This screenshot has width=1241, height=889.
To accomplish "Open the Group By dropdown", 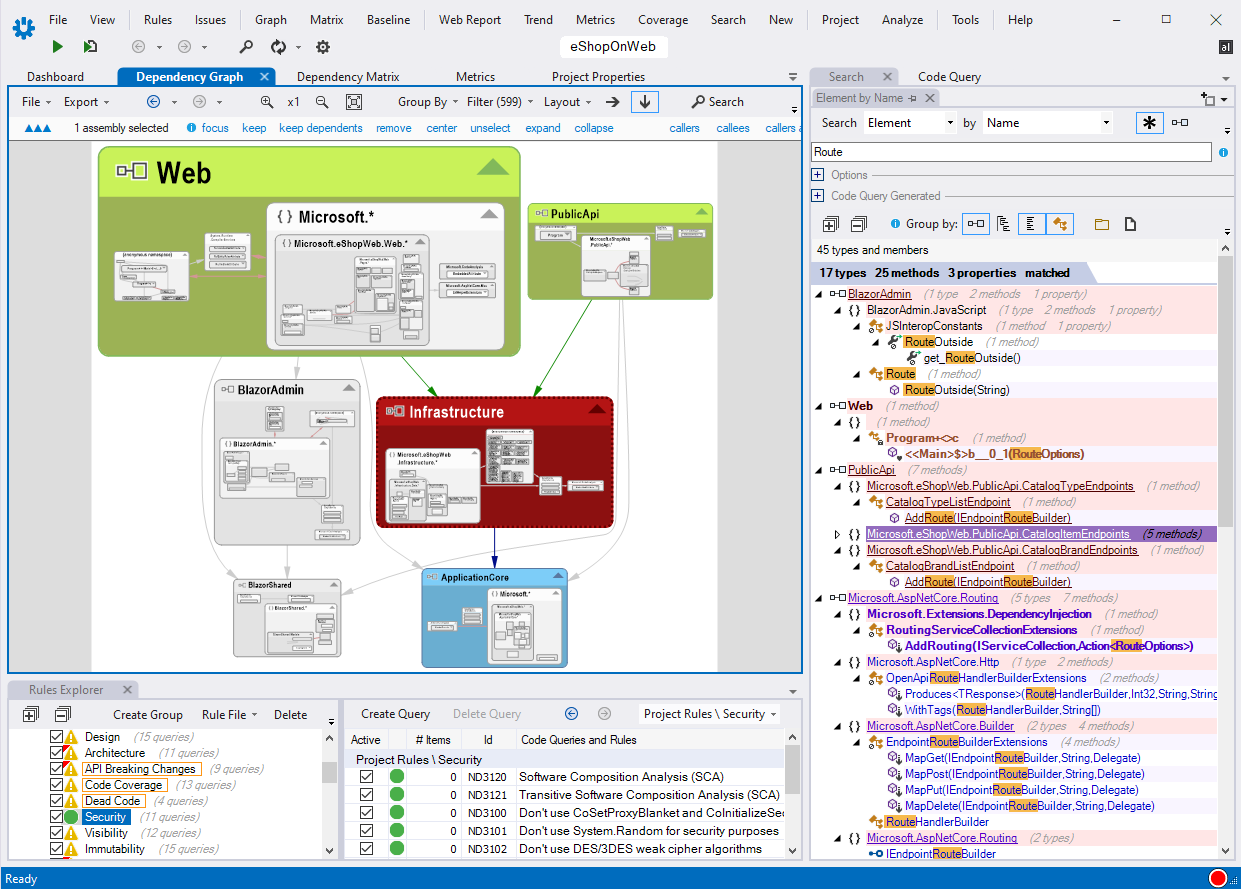I will [428, 102].
